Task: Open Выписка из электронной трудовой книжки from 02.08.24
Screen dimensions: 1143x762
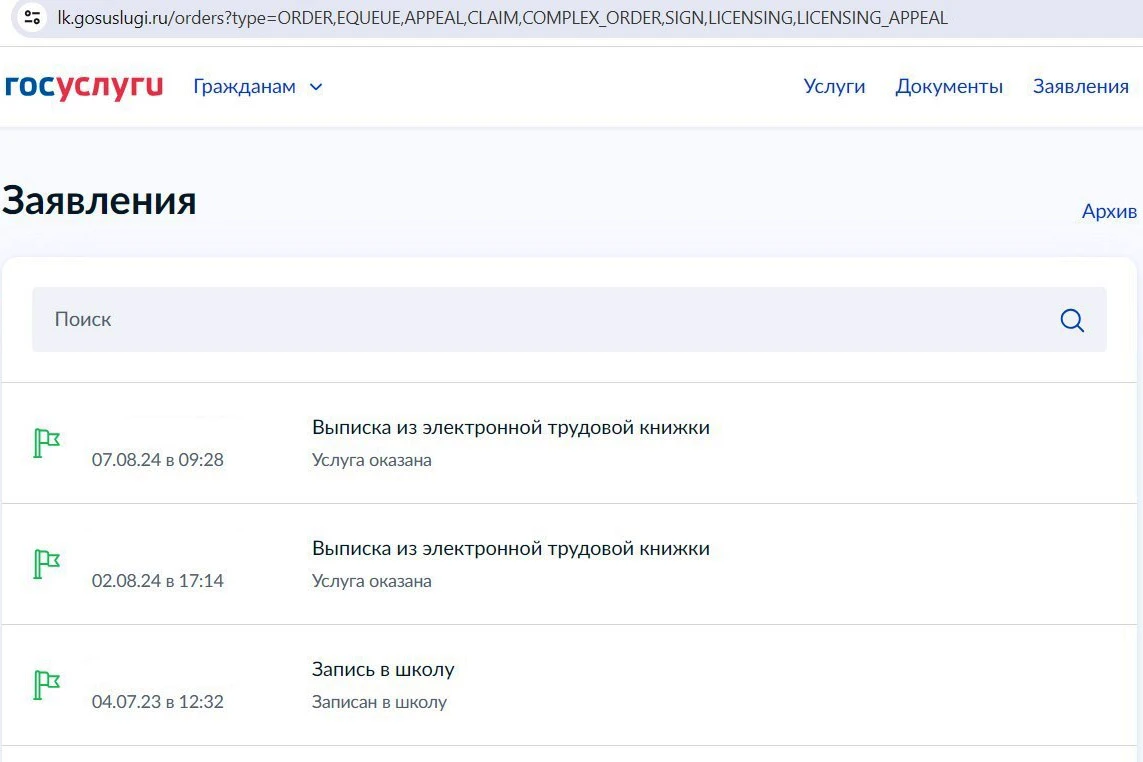Action: click(511, 548)
